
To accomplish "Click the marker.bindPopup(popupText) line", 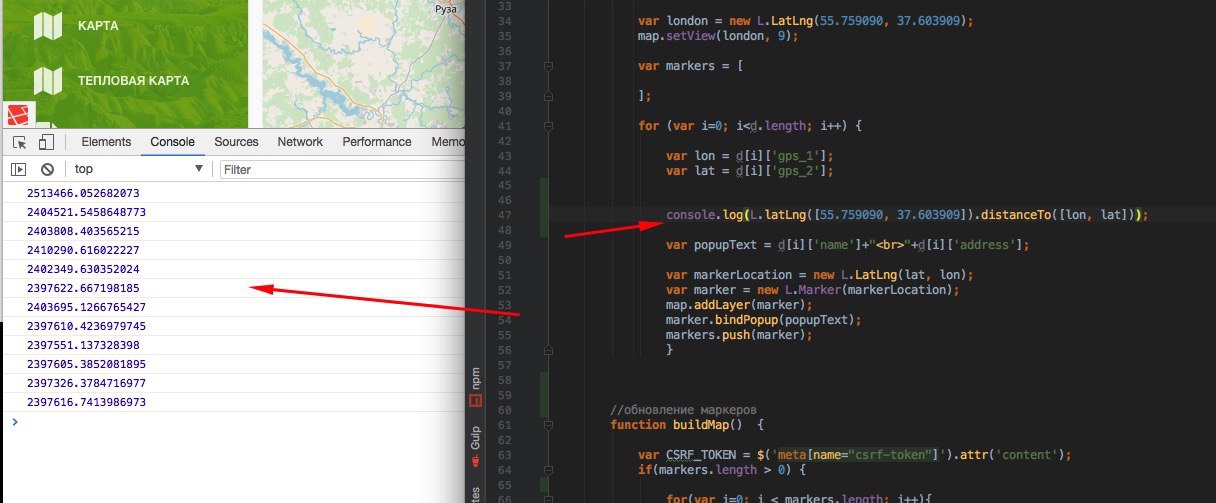I will pos(763,320).
